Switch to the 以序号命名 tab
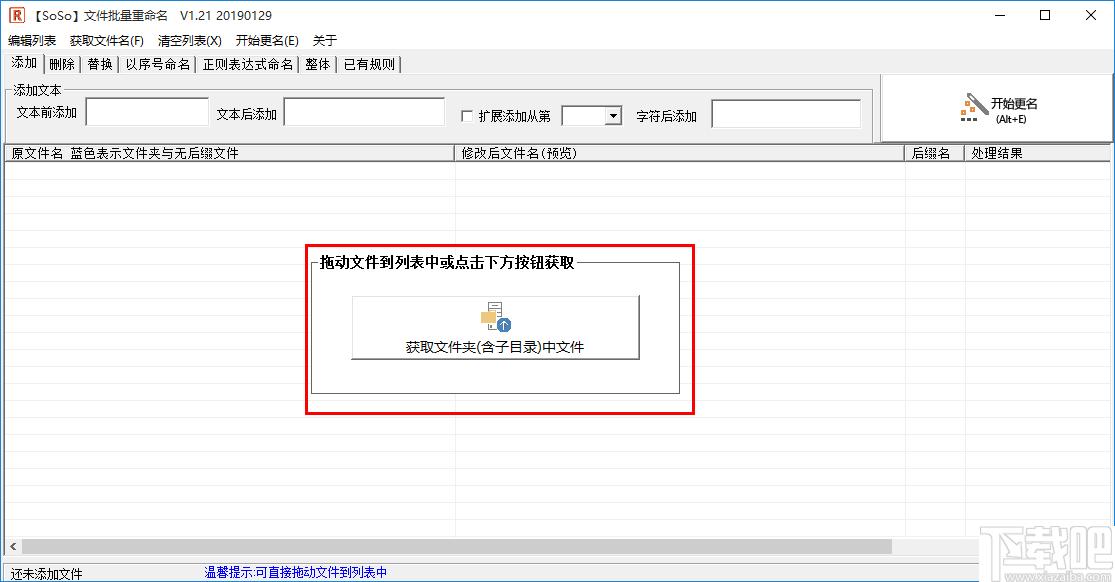The width and height of the screenshot is (1115, 582). [x=158, y=64]
